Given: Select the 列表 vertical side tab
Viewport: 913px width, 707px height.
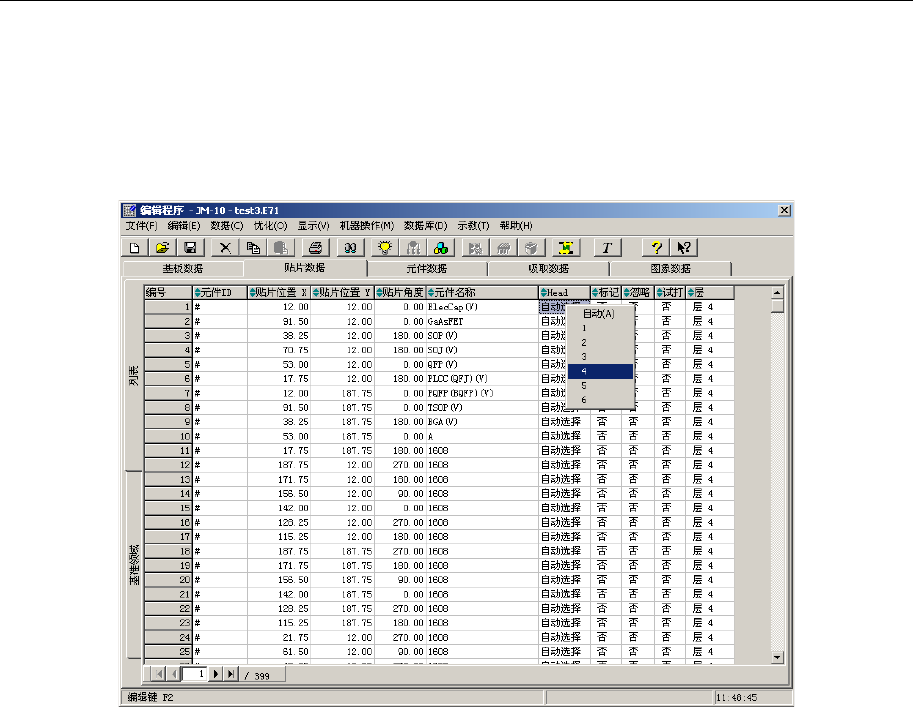Looking at the screenshot, I should pyautogui.click(x=134, y=376).
